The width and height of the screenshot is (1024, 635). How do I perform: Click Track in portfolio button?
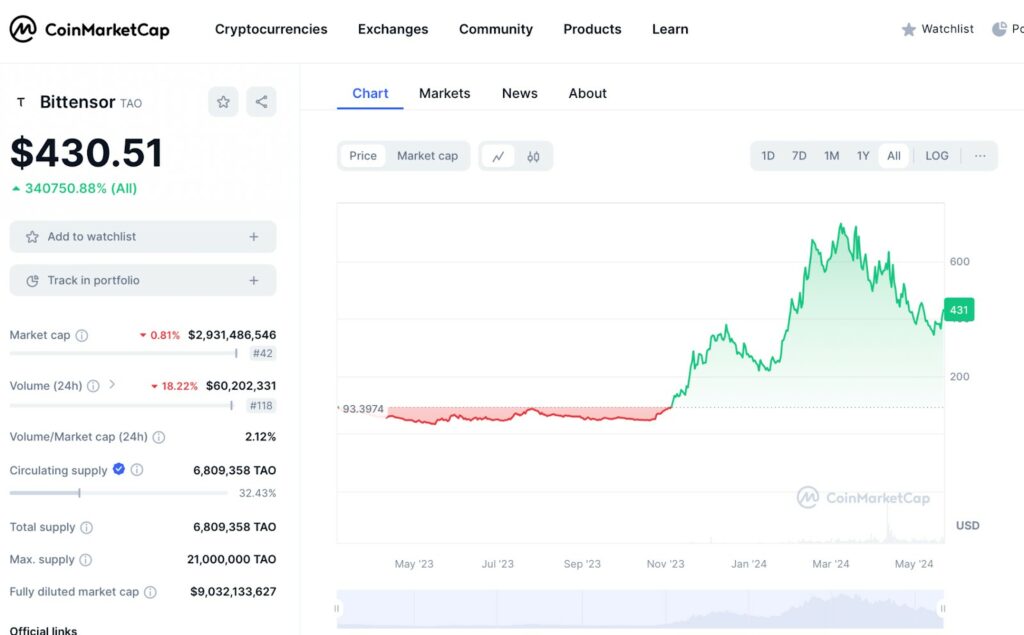(143, 281)
